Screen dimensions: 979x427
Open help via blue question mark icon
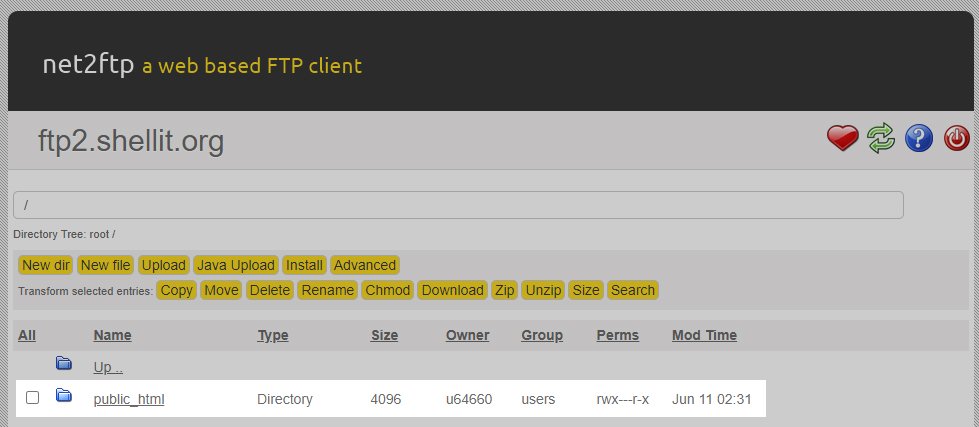tap(918, 138)
